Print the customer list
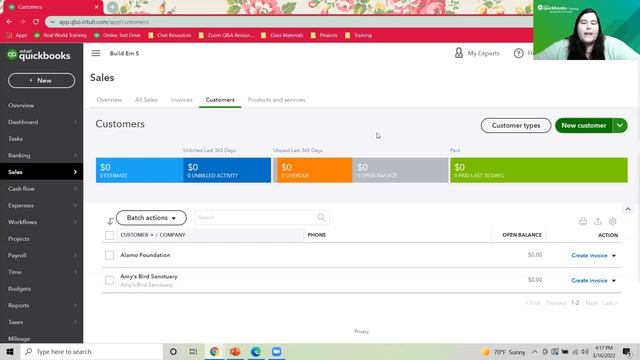640x360 pixels. click(x=583, y=221)
